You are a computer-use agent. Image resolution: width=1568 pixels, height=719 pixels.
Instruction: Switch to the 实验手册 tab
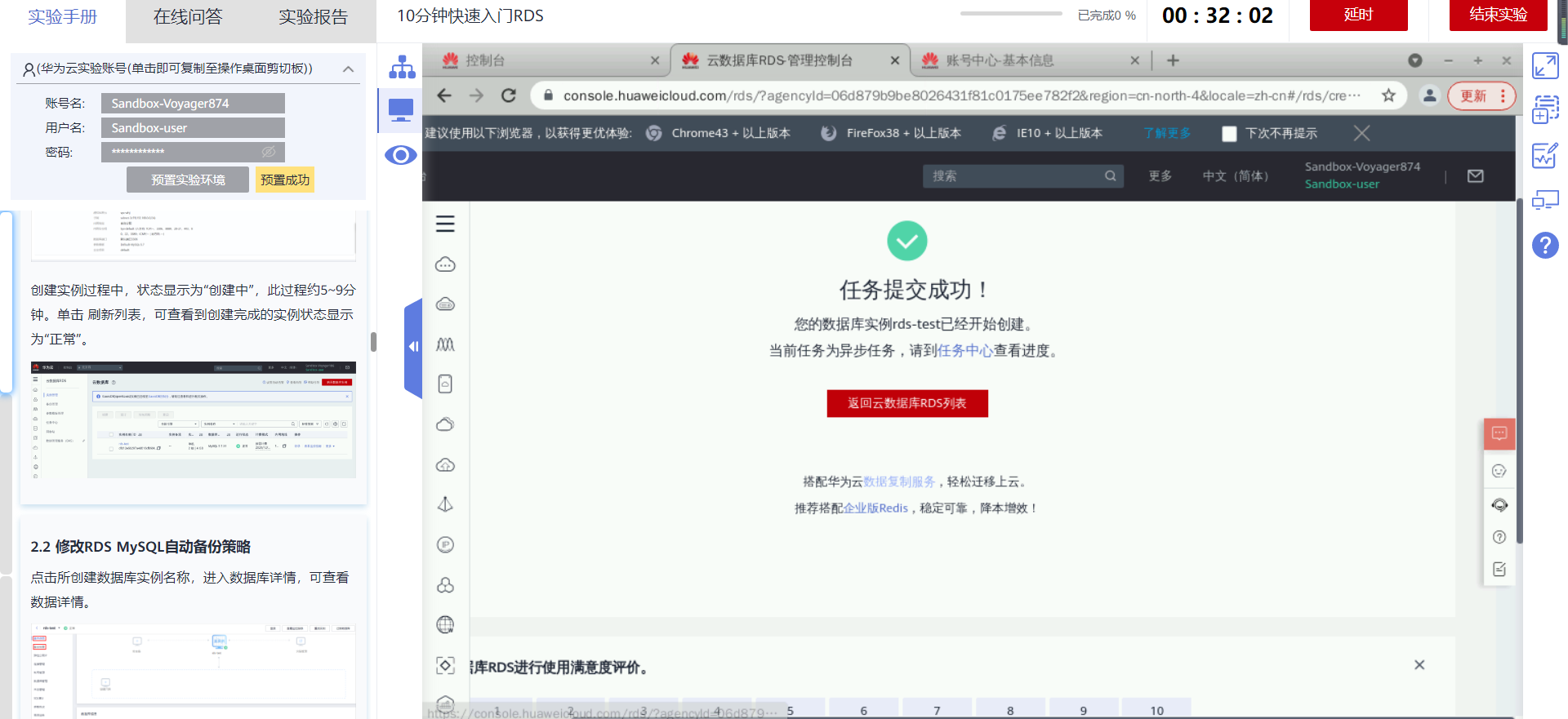pos(63,17)
